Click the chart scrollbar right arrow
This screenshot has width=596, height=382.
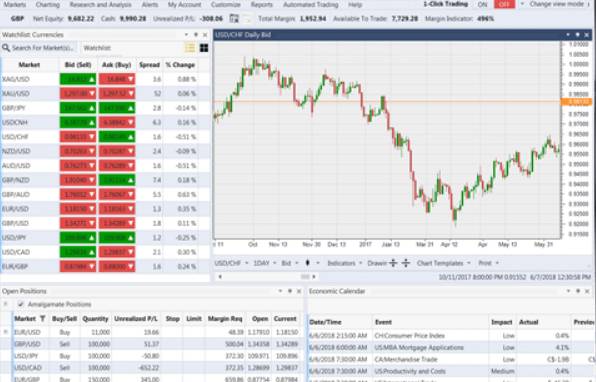click(314, 277)
